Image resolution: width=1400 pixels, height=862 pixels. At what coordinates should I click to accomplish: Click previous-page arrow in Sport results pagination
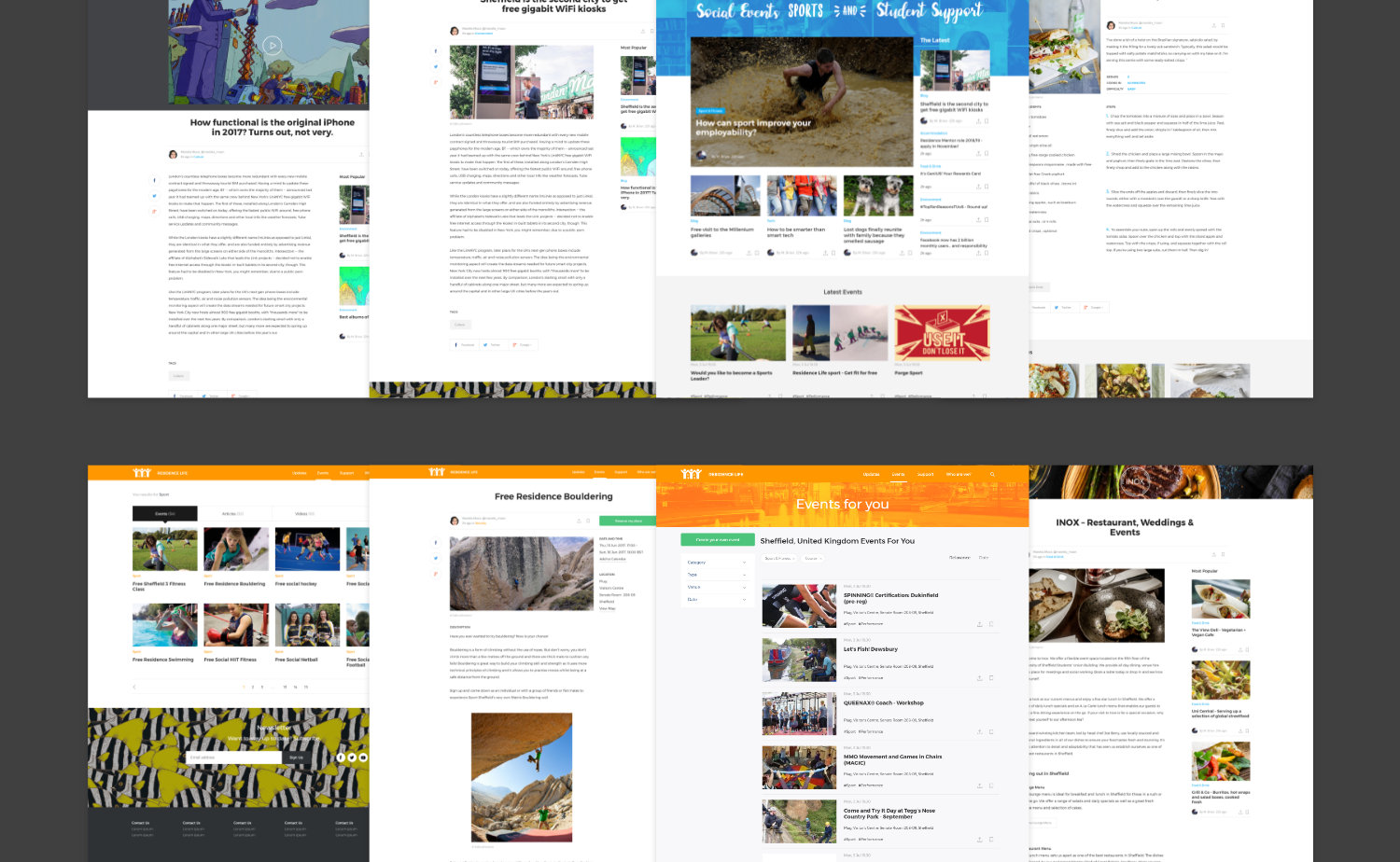[134, 687]
